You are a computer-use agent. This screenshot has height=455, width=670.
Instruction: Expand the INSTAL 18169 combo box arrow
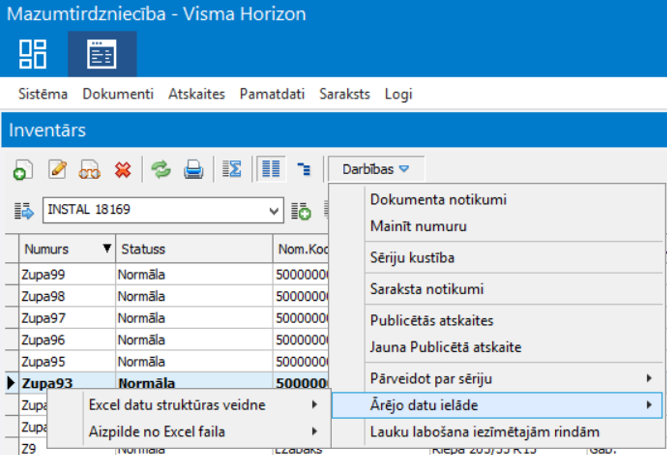(x=274, y=211)
